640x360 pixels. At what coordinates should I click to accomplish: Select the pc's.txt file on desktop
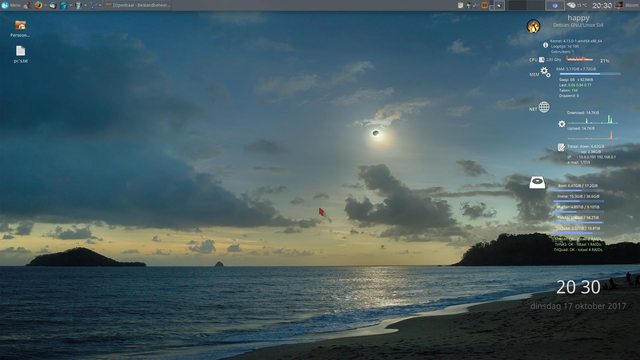click(x=20, y=54)
